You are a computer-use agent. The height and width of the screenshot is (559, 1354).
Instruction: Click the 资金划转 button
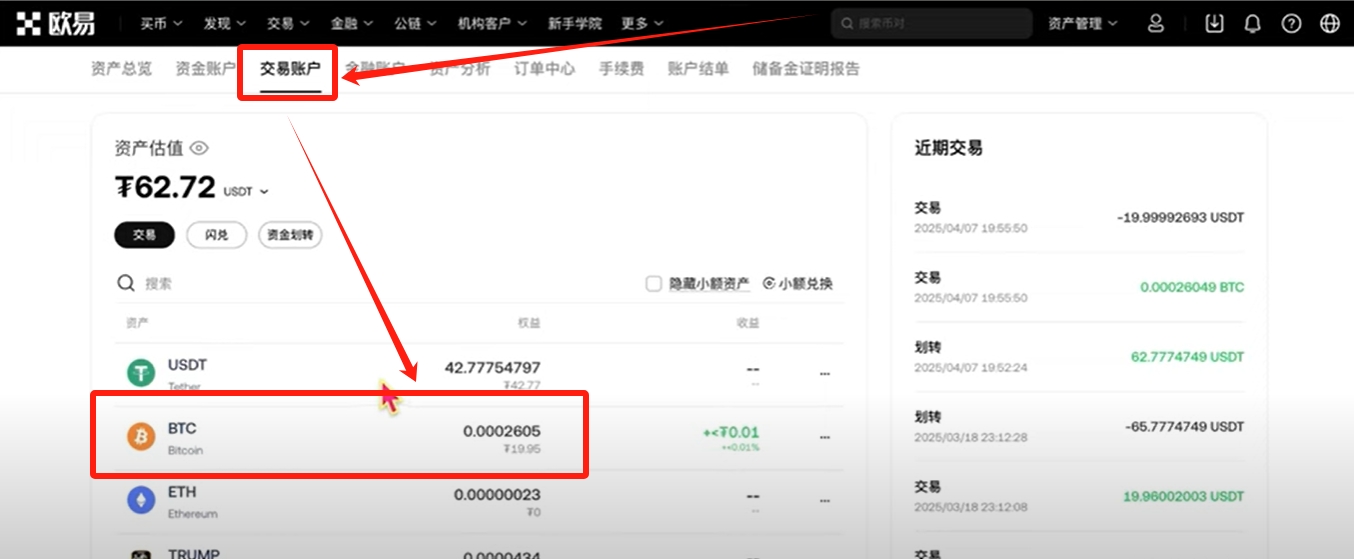[290, 235]
